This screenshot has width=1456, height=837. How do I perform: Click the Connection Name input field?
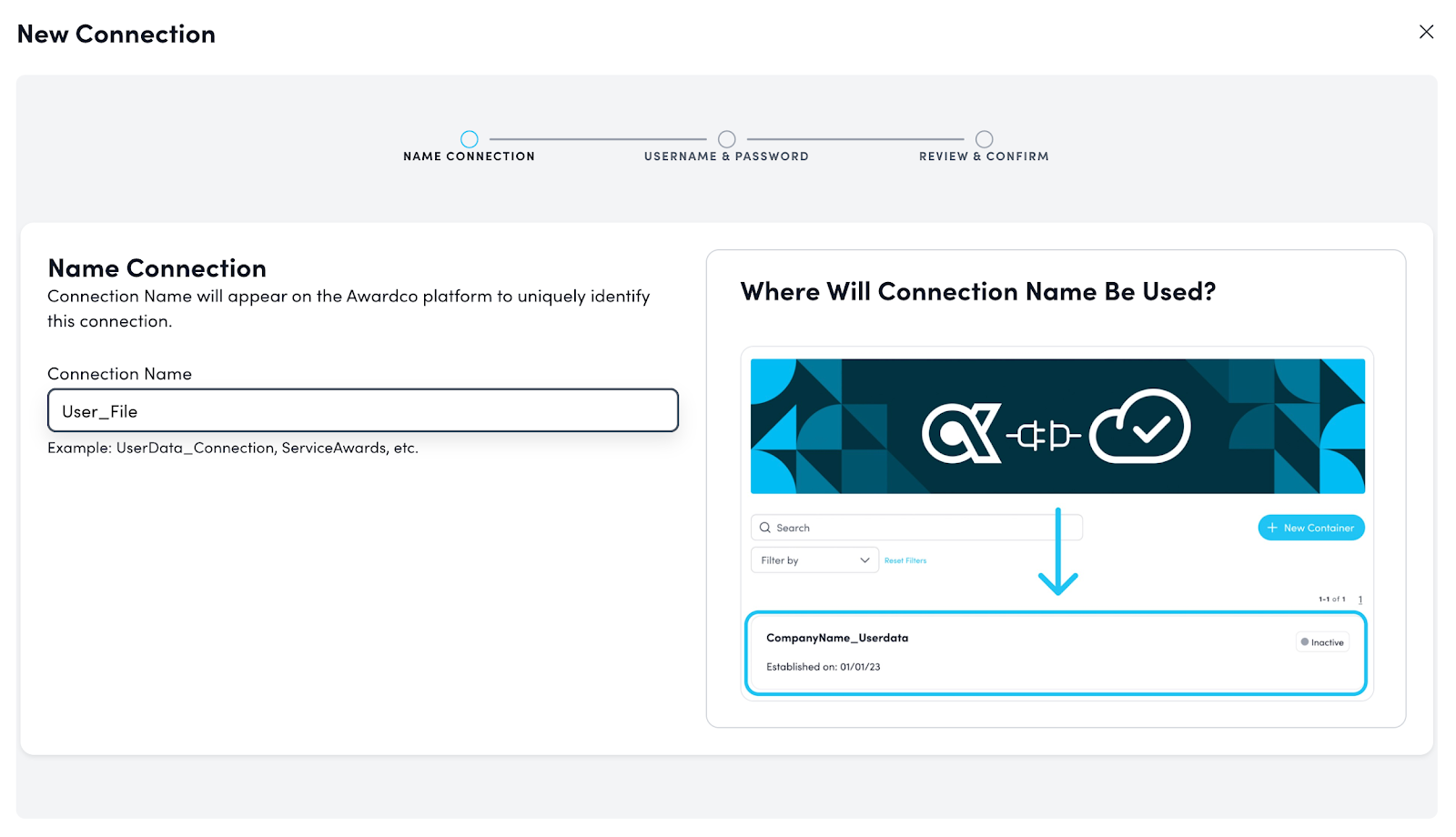pos(363,411)
